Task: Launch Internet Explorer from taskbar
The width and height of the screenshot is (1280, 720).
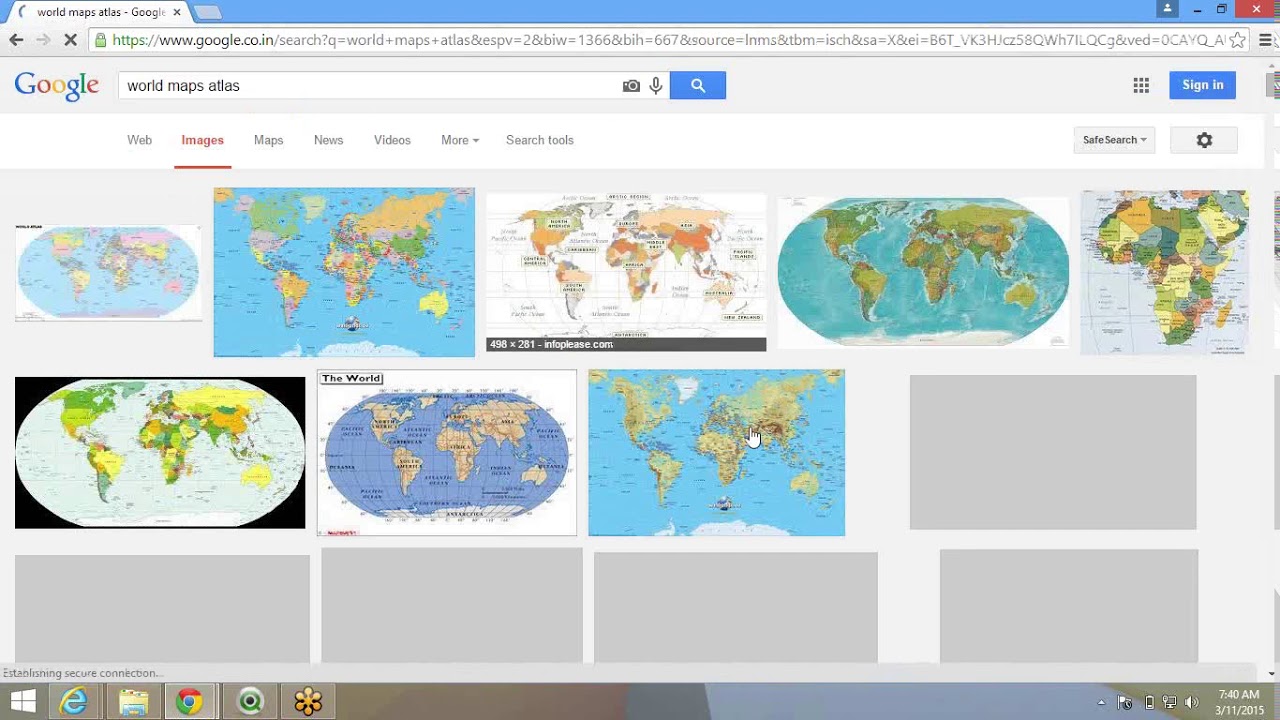Action: (x=74, y=702)
